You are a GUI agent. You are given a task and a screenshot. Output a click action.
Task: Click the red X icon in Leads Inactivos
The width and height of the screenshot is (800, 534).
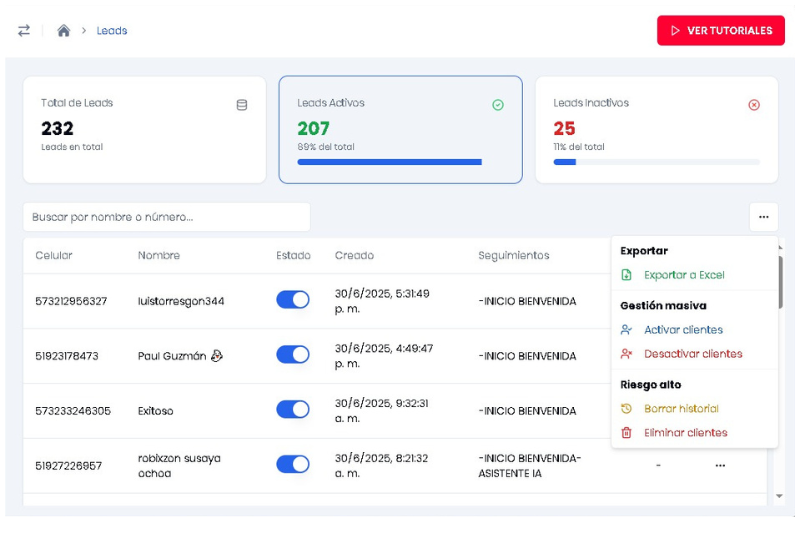click(754, 105)
